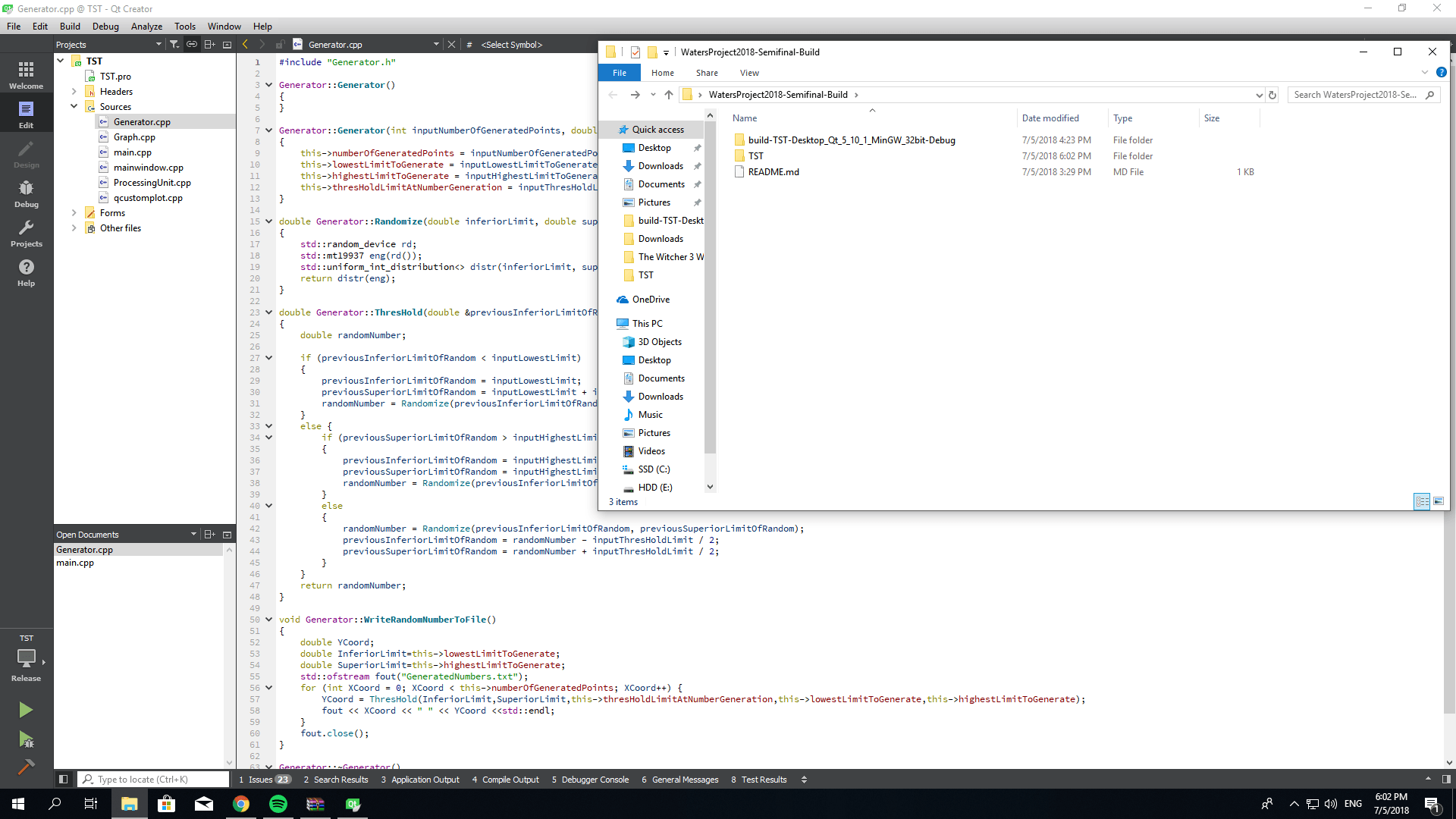The width and height of the screenshot is (1456, 819).
Task: Click the filter tree icon in the Projects panel
Action: pos(174,45)
